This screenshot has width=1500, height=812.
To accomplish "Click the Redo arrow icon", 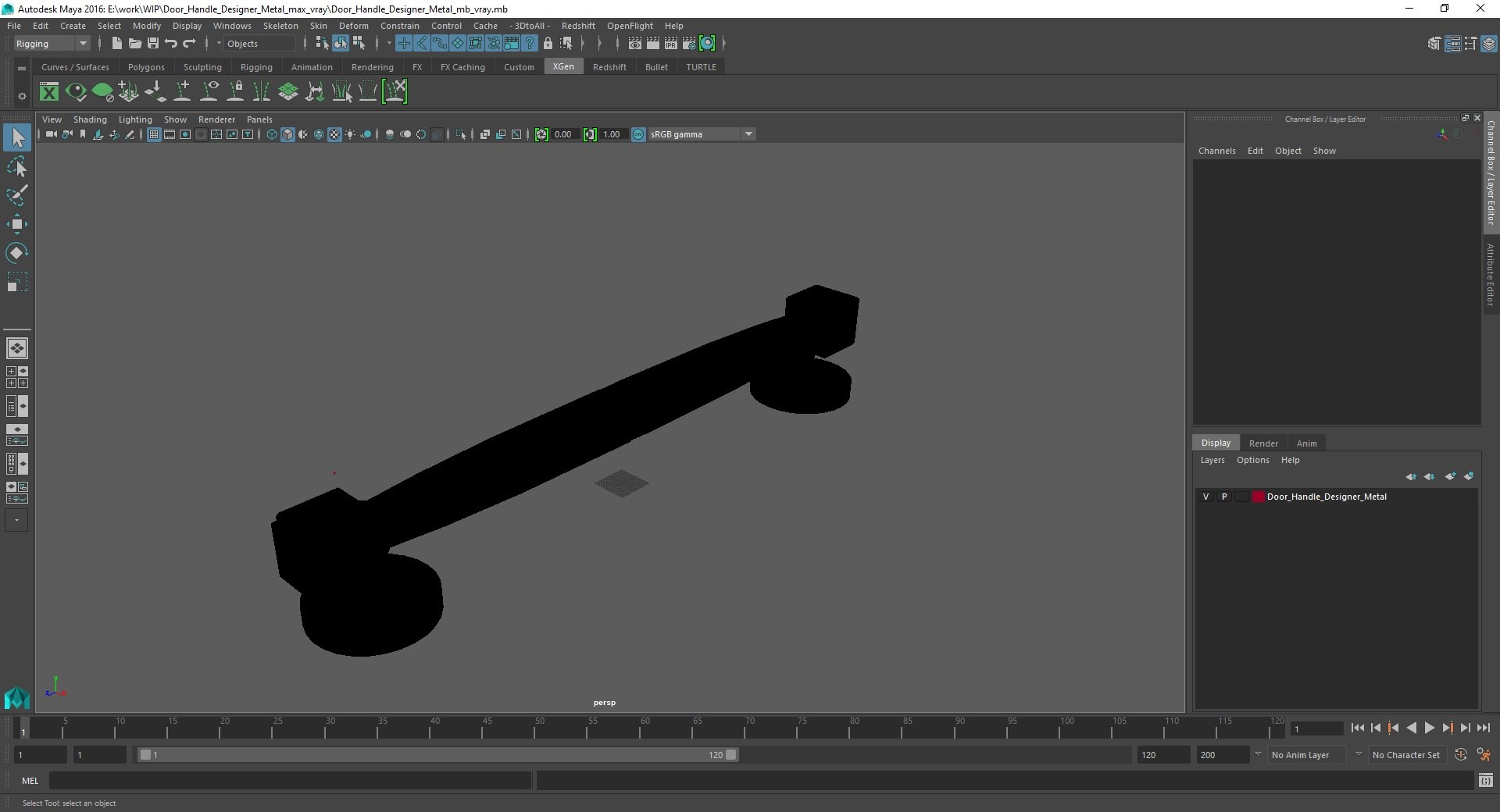I will coord(189,44).
